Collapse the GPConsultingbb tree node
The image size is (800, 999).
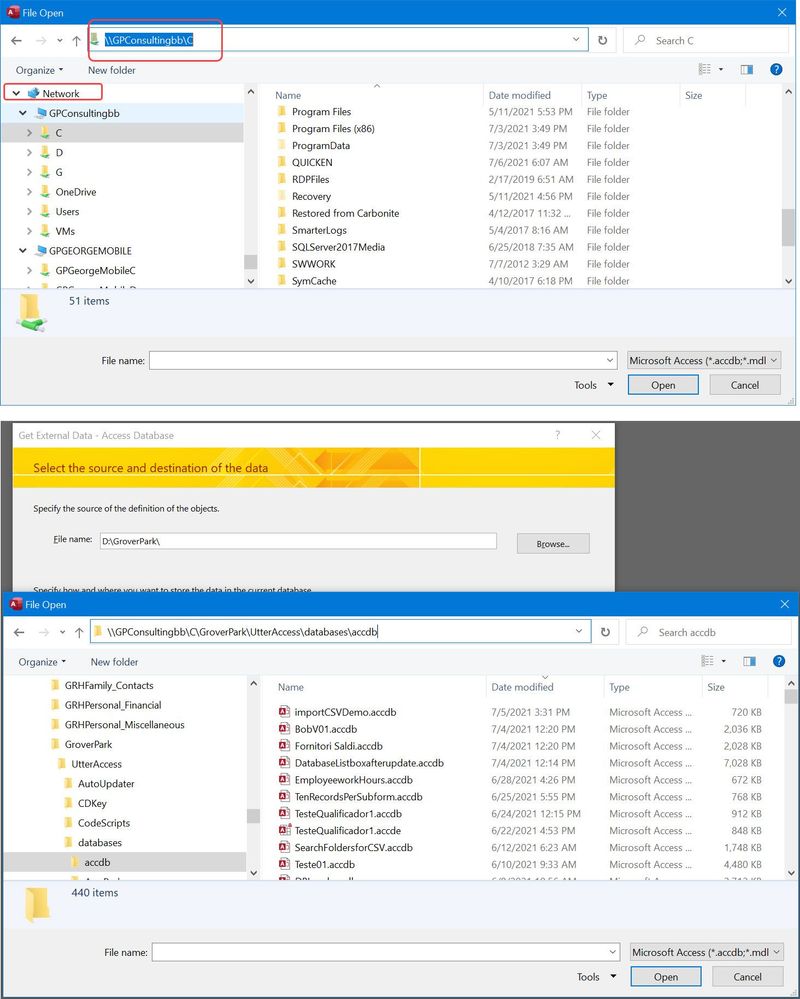[23, 113]
